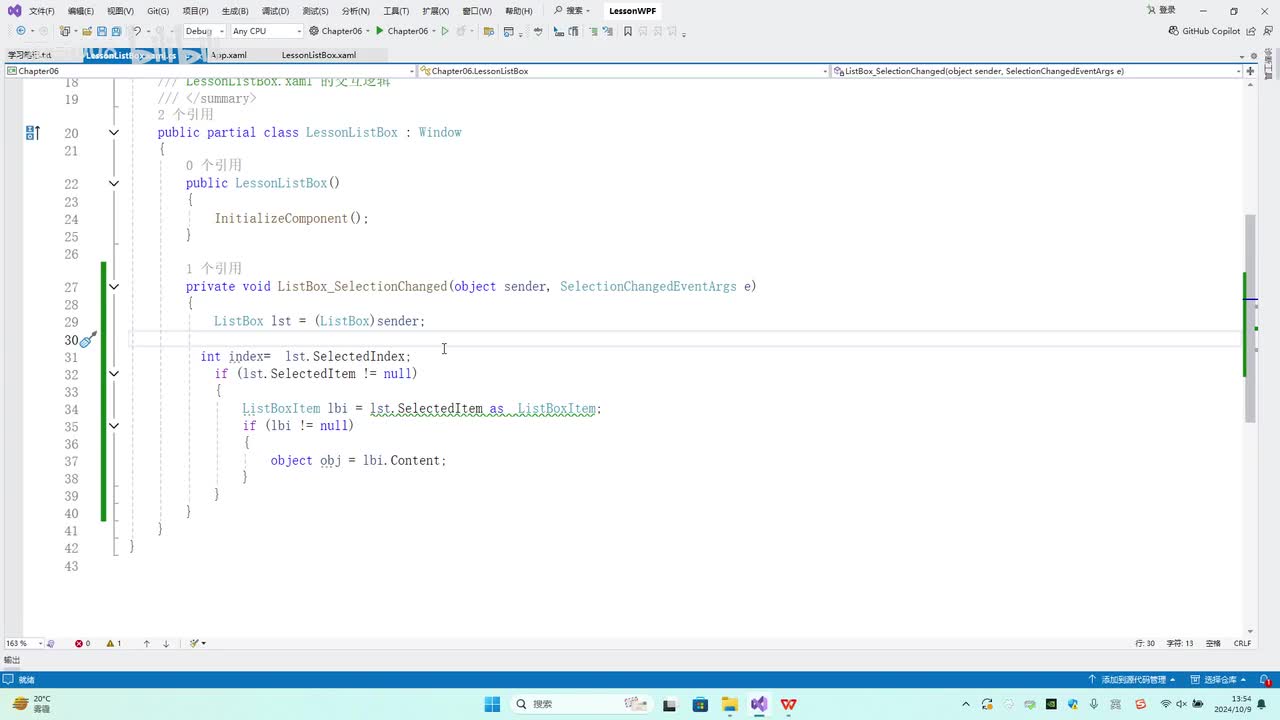
Task: Open the 工具(T) menu
Action: [x=396, y=11]
